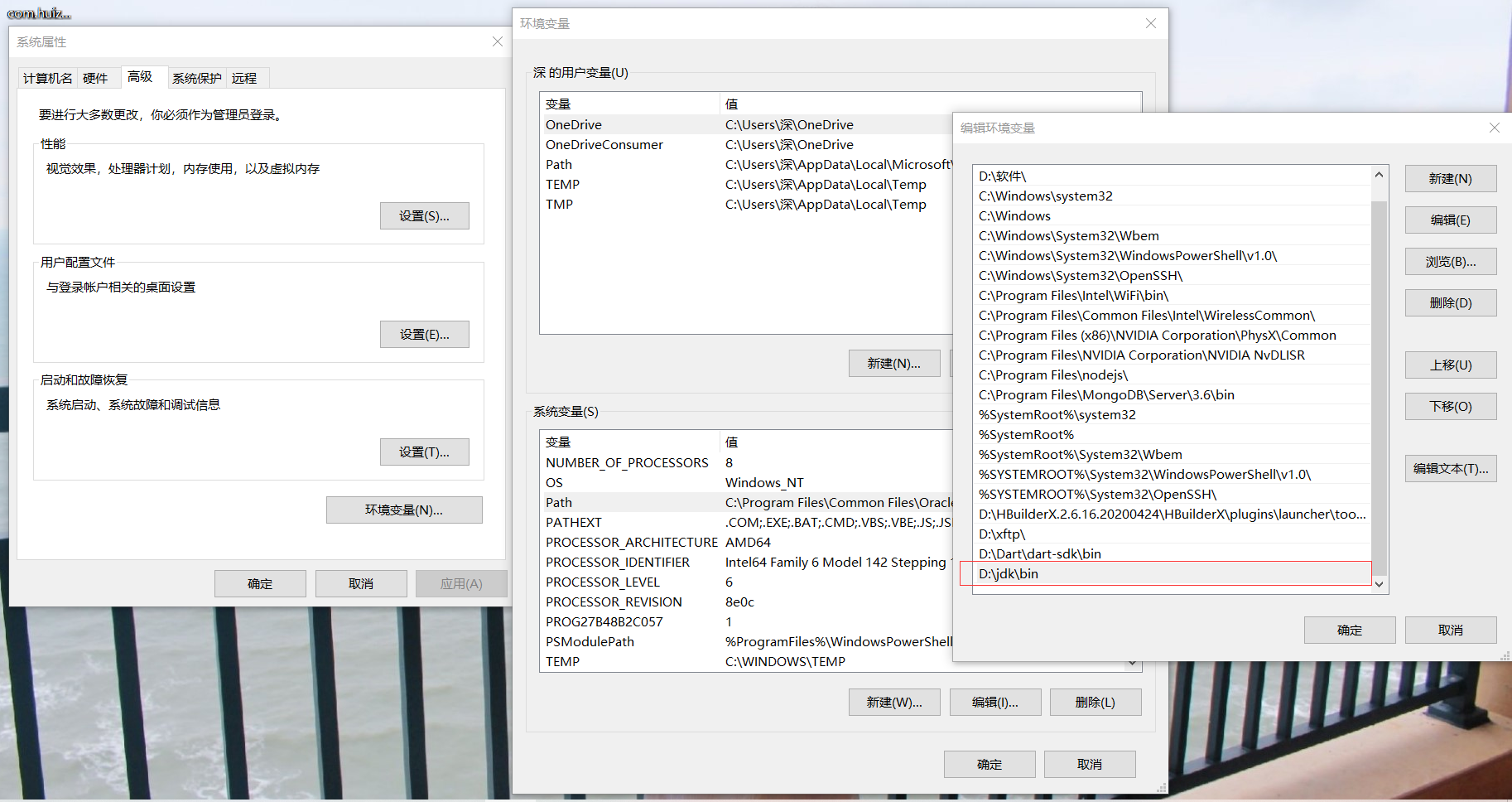The height and width of the screenshot is (802, 1512).
Task: Open 编辑文本(T)... text editor
Action: click(1450, 469)
